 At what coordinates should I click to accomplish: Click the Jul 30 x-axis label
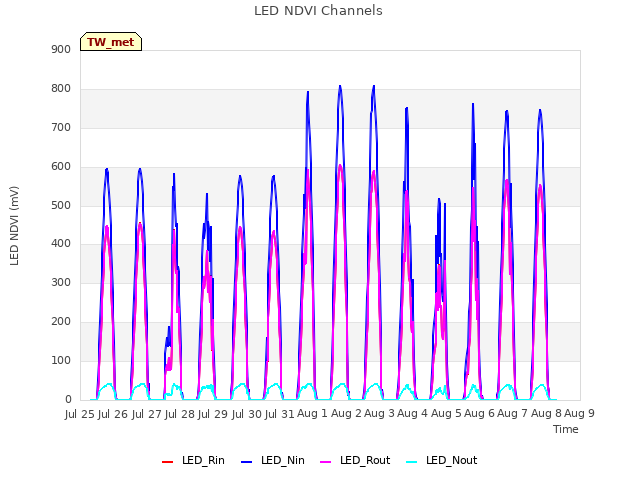point(247,414)
